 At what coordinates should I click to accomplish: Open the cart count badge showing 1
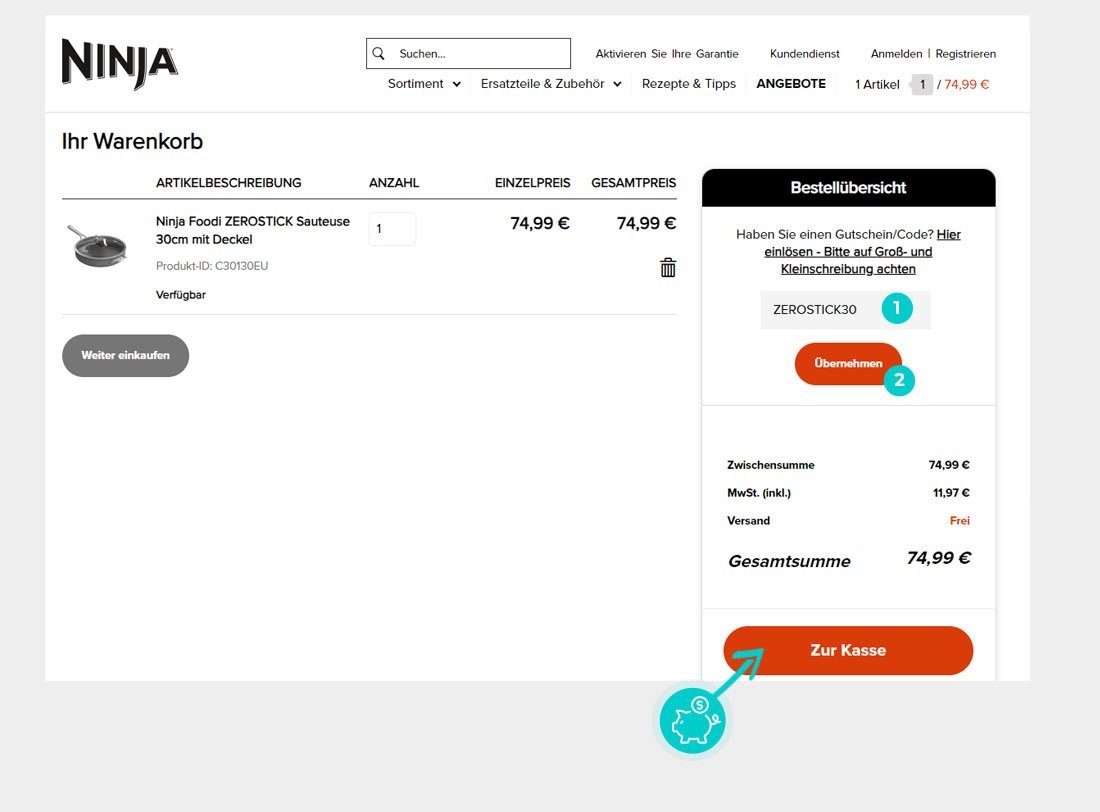pyautogui.click(x=922, y=84)
